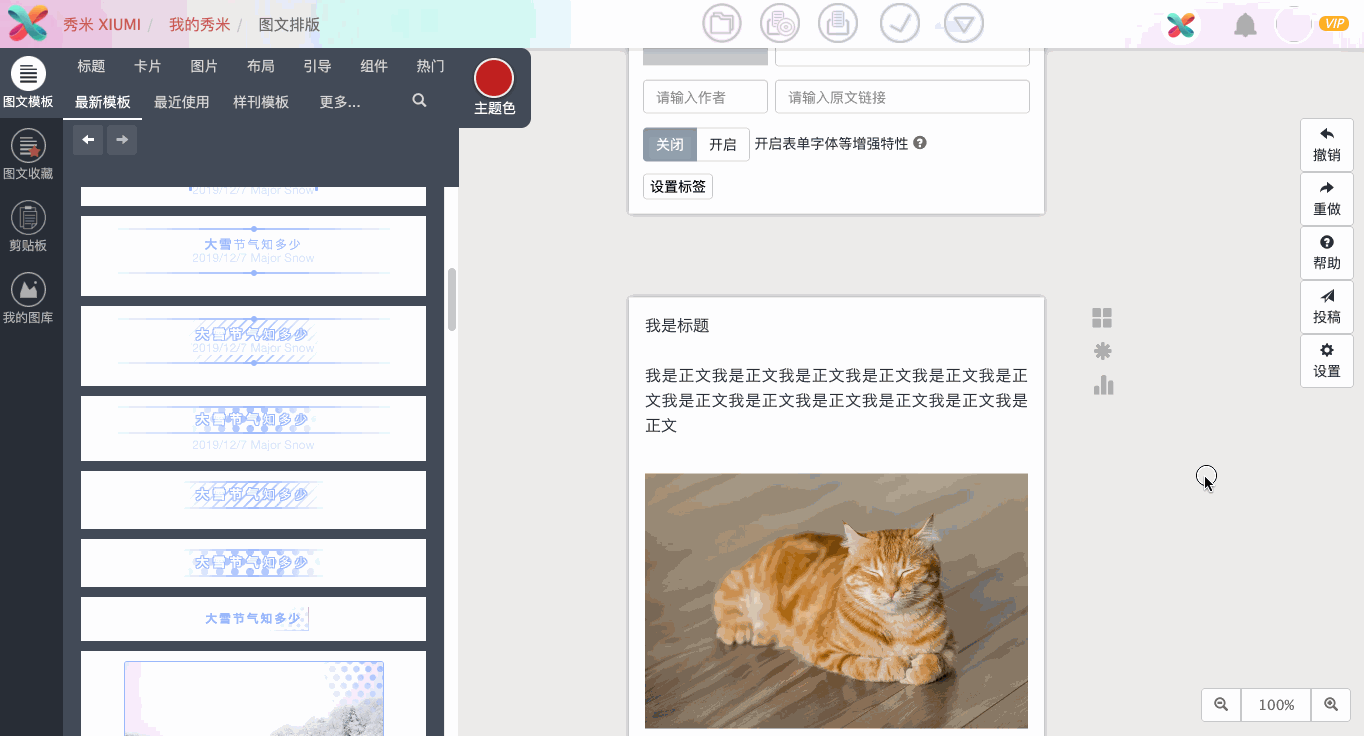1364x736 pixels.
Task: Click the checkmark icon in top toolbar
Action: [x=900, y=23]
